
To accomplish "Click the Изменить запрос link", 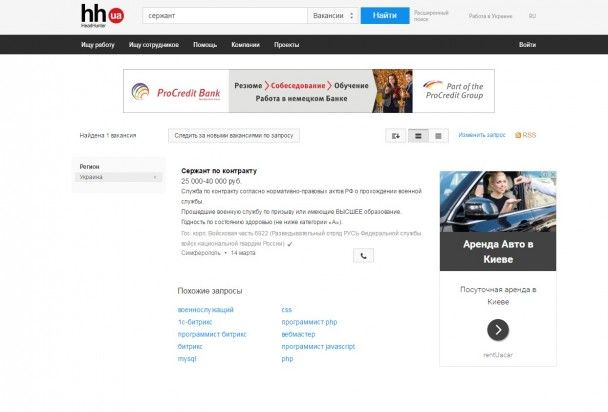I will point(481,135).
